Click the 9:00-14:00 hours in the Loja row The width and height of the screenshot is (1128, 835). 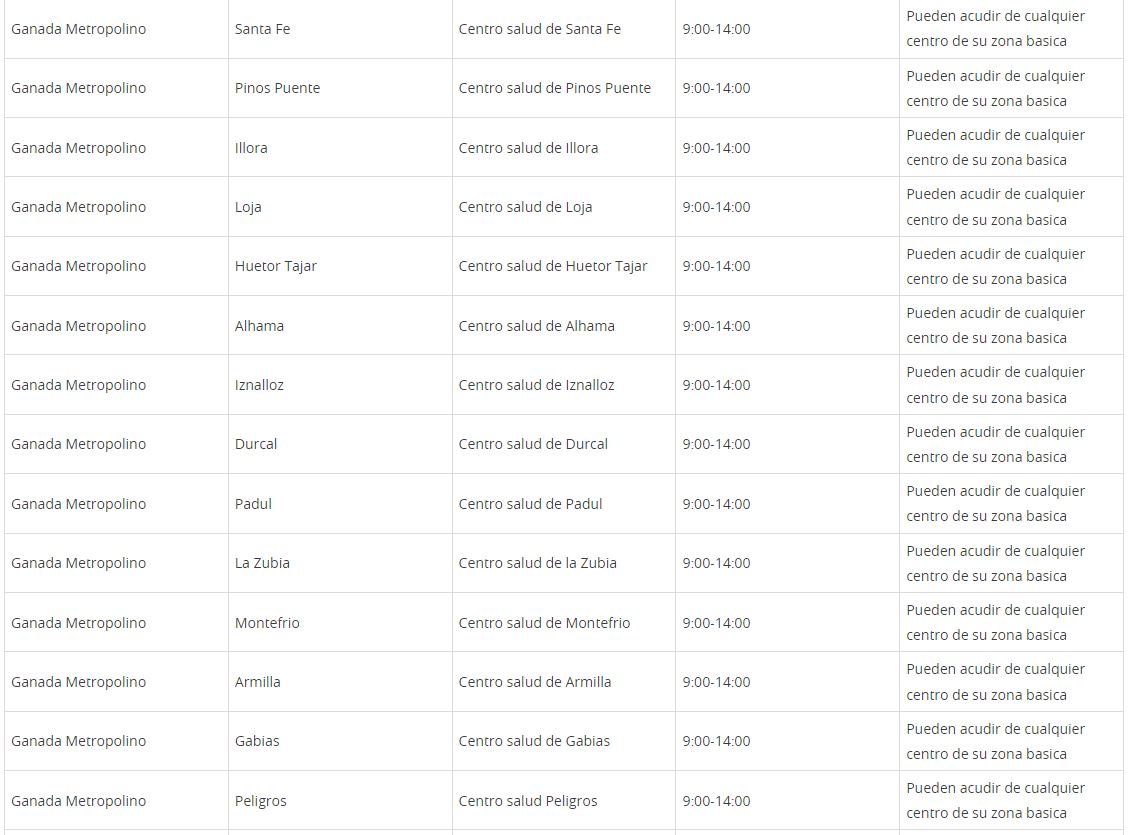(716, 207)
